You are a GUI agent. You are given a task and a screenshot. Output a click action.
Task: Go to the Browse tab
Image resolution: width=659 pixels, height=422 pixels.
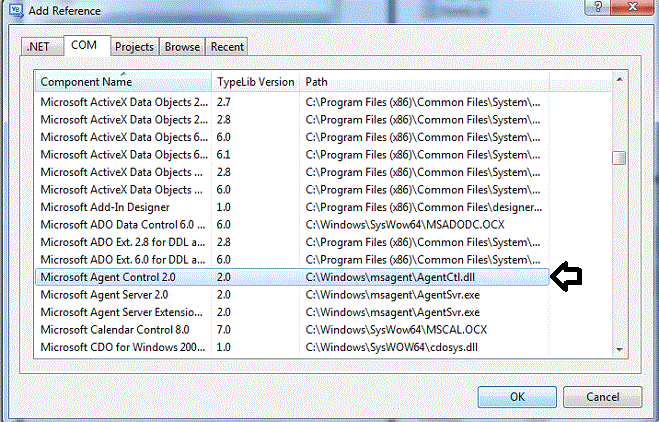tap(182, 47)
